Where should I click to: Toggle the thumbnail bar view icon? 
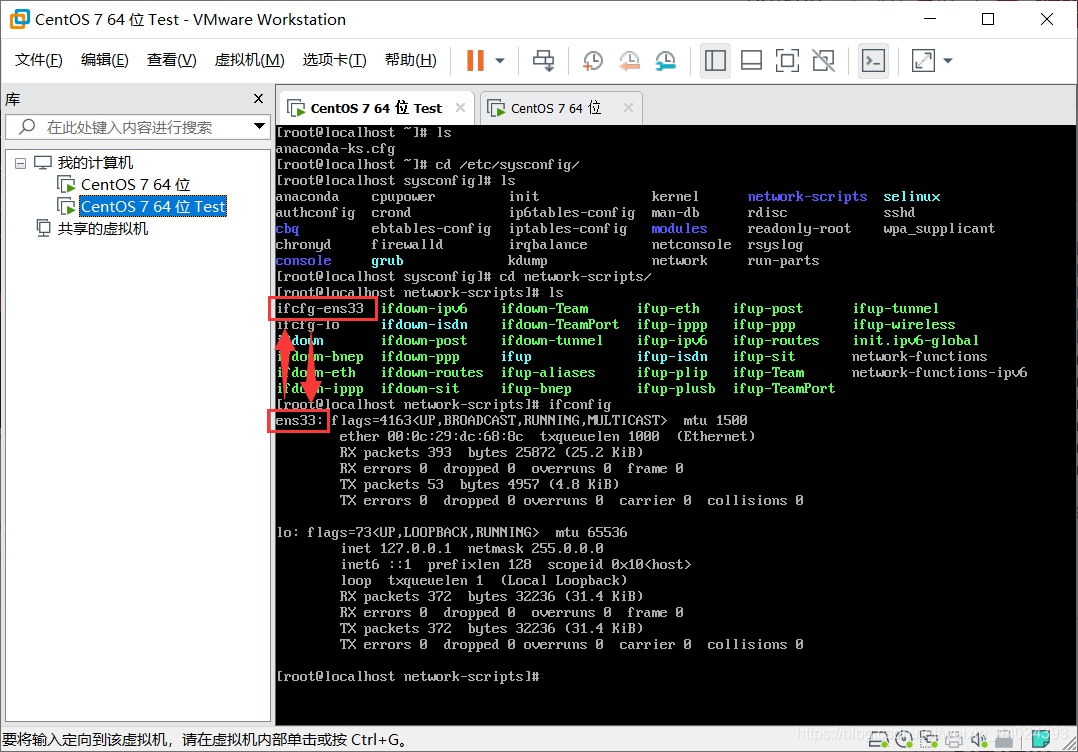point(751,60)
